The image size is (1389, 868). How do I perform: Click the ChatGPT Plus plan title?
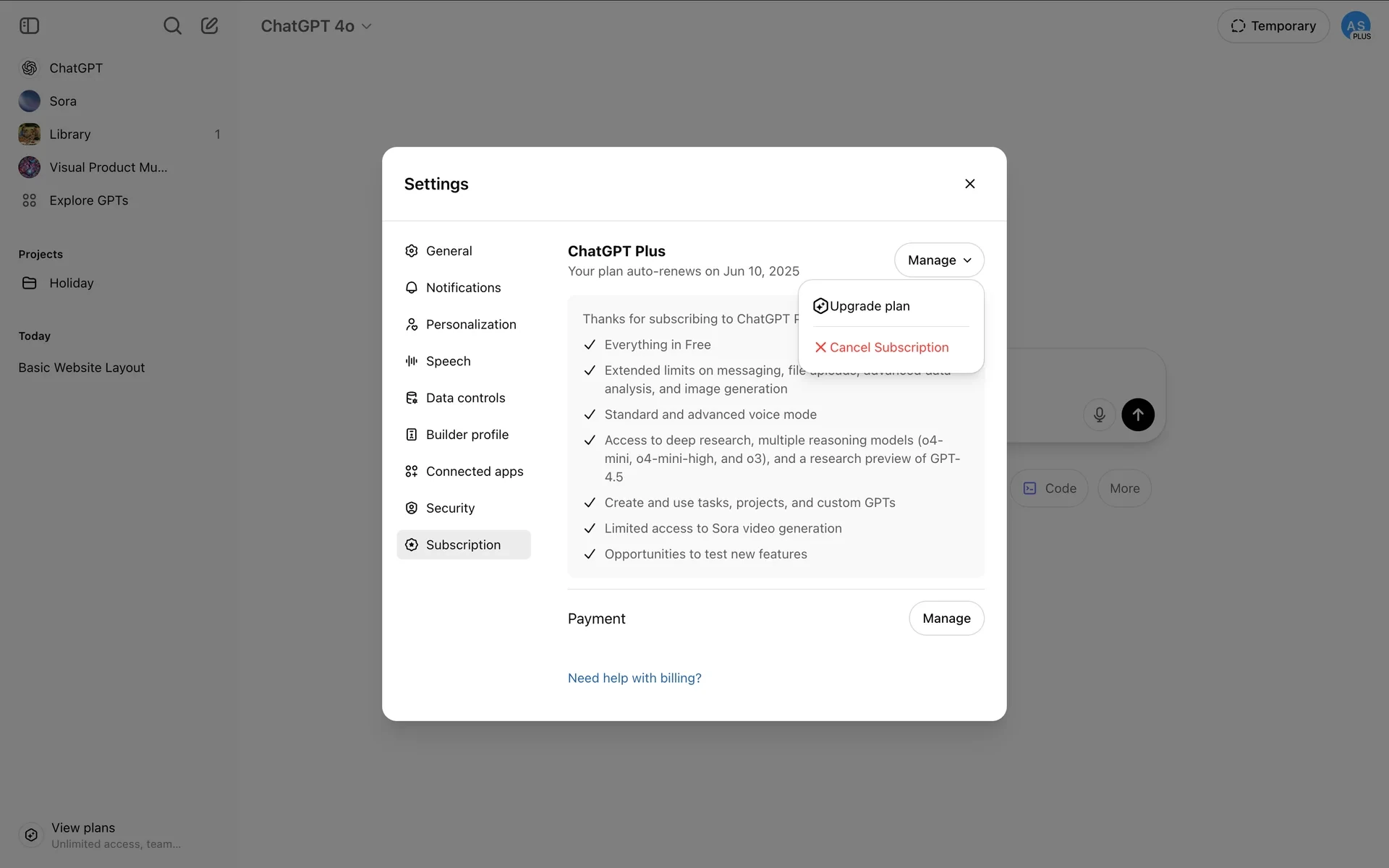click(616, 251)
